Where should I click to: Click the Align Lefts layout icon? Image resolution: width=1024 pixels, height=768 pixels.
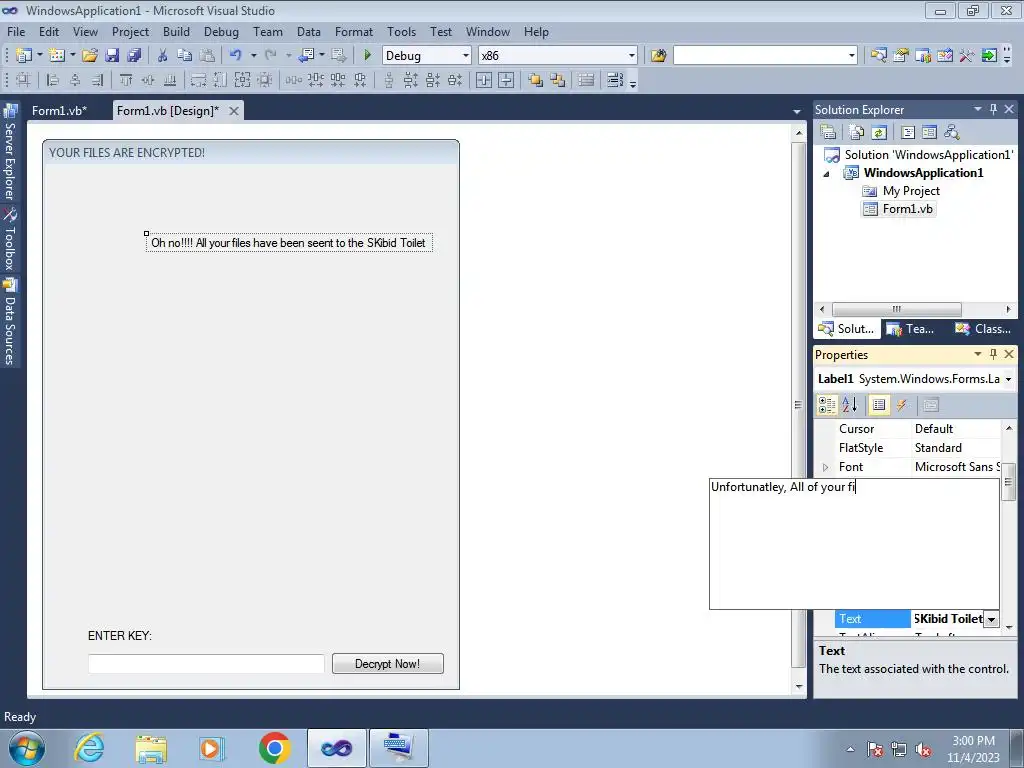(53, 80)
